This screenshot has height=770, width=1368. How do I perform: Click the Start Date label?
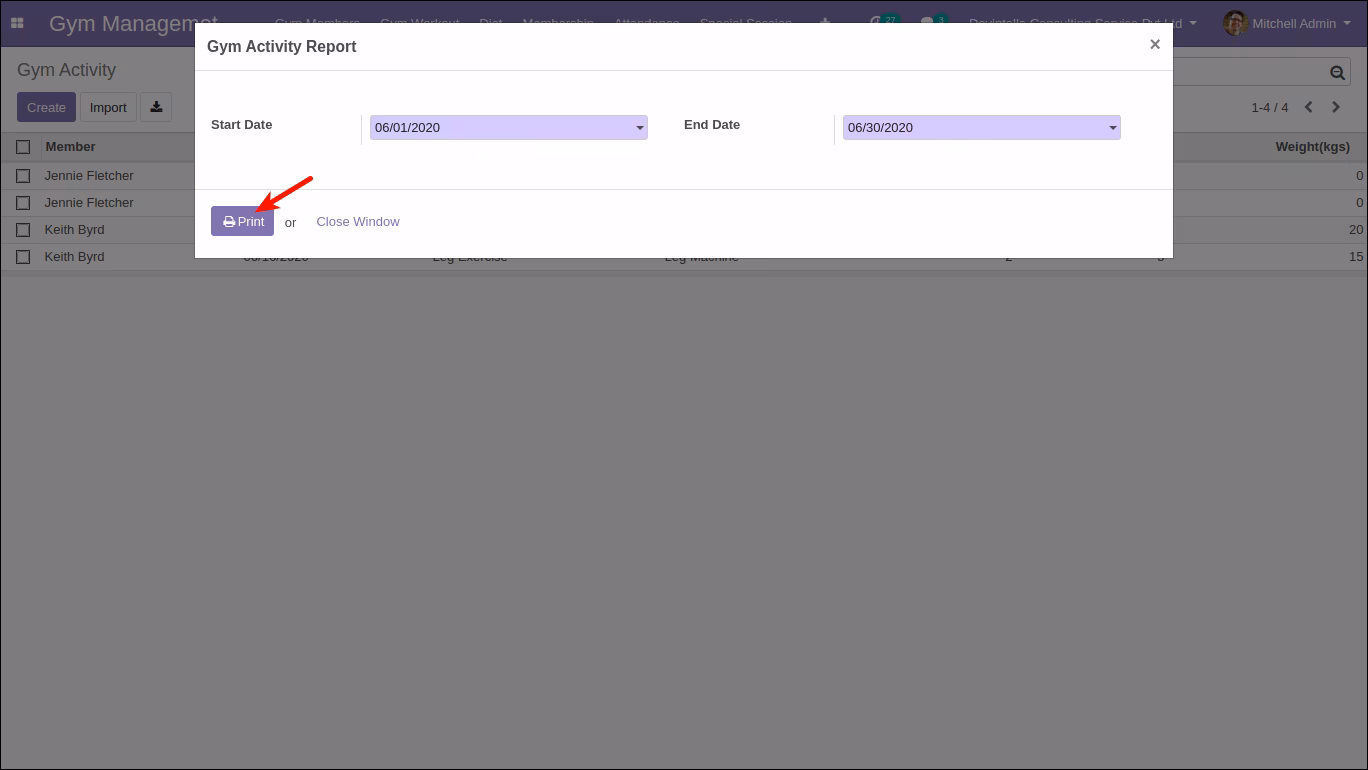coord(241,125)
